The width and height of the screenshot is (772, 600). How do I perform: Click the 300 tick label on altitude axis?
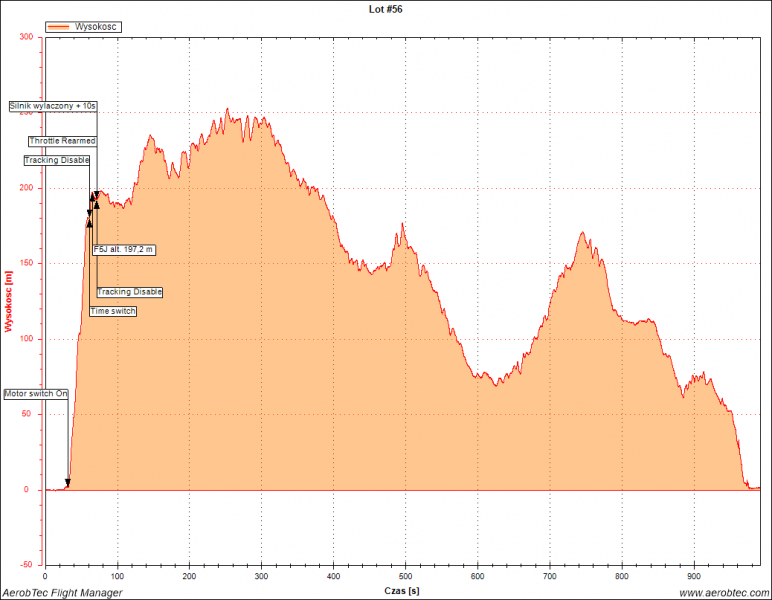tap(26, 37)
